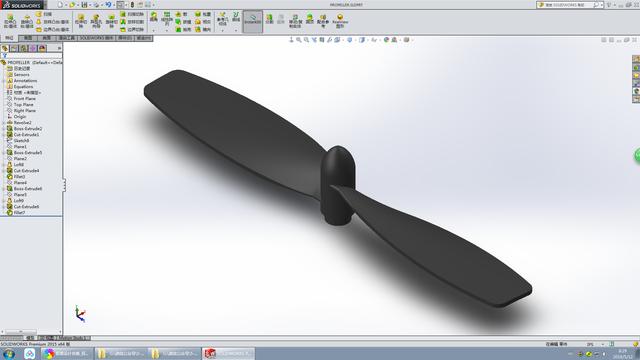Click the Undo arrow icon

click(108, 5)
